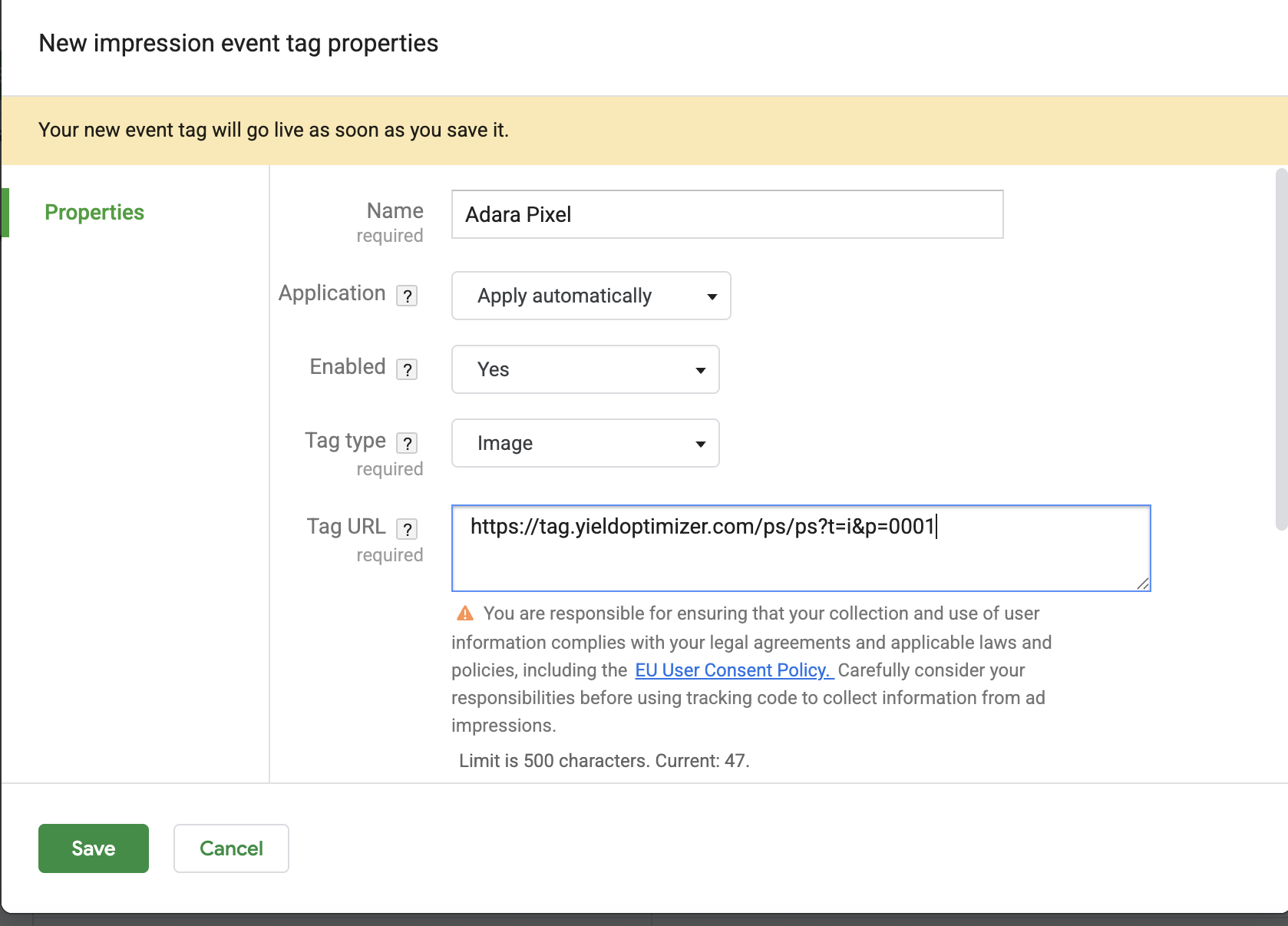Click the dialog's vertical scrollbar
The image size is (1288, 926).
(x=1280, y=349)
